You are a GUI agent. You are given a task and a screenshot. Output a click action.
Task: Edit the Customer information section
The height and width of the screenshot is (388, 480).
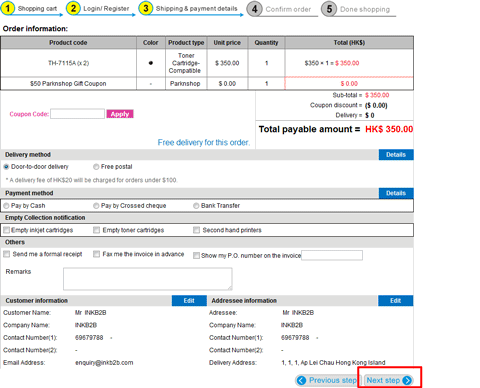point(189,301)
